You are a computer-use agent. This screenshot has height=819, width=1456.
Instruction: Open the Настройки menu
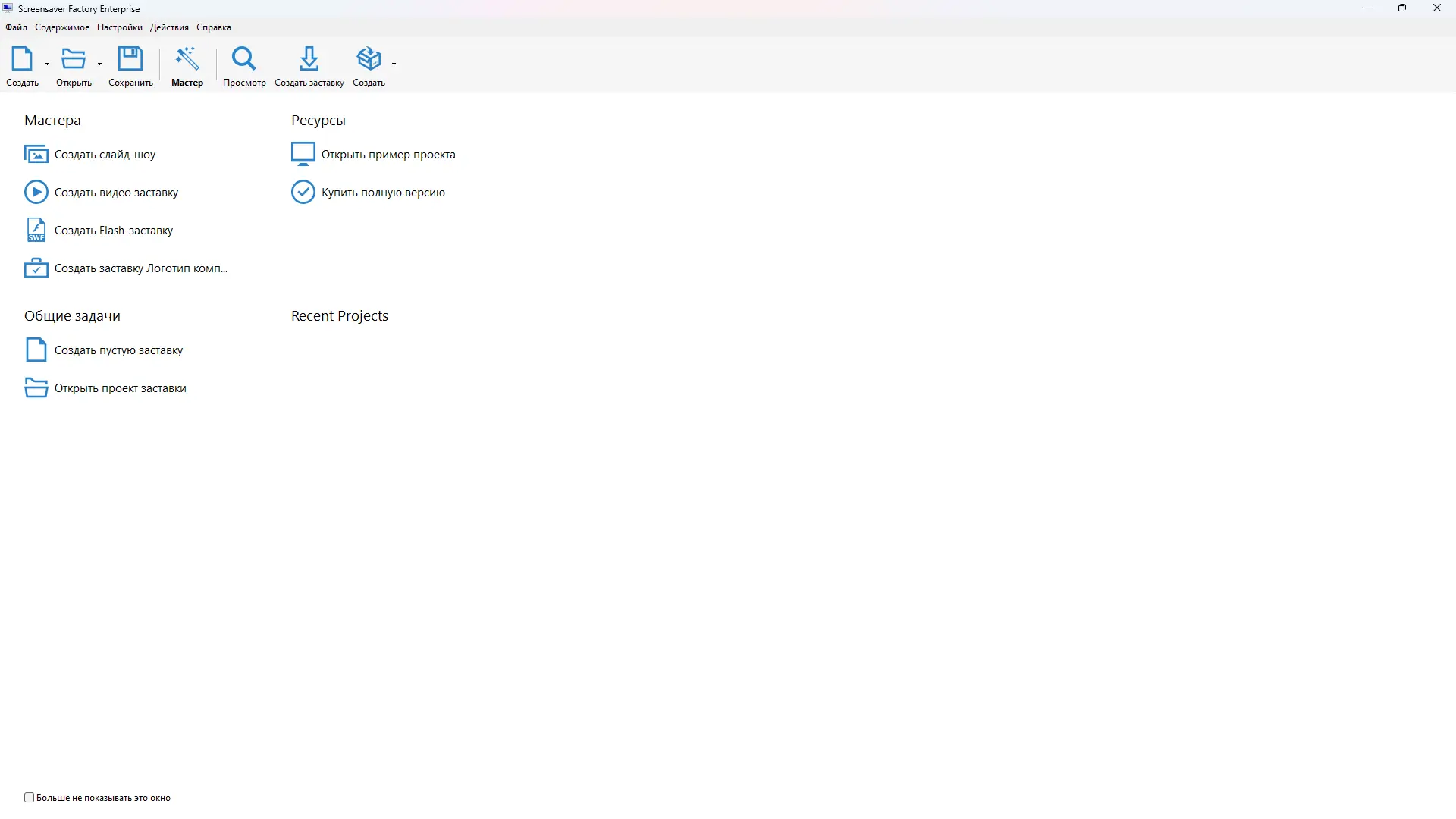[x=119, y=27]
